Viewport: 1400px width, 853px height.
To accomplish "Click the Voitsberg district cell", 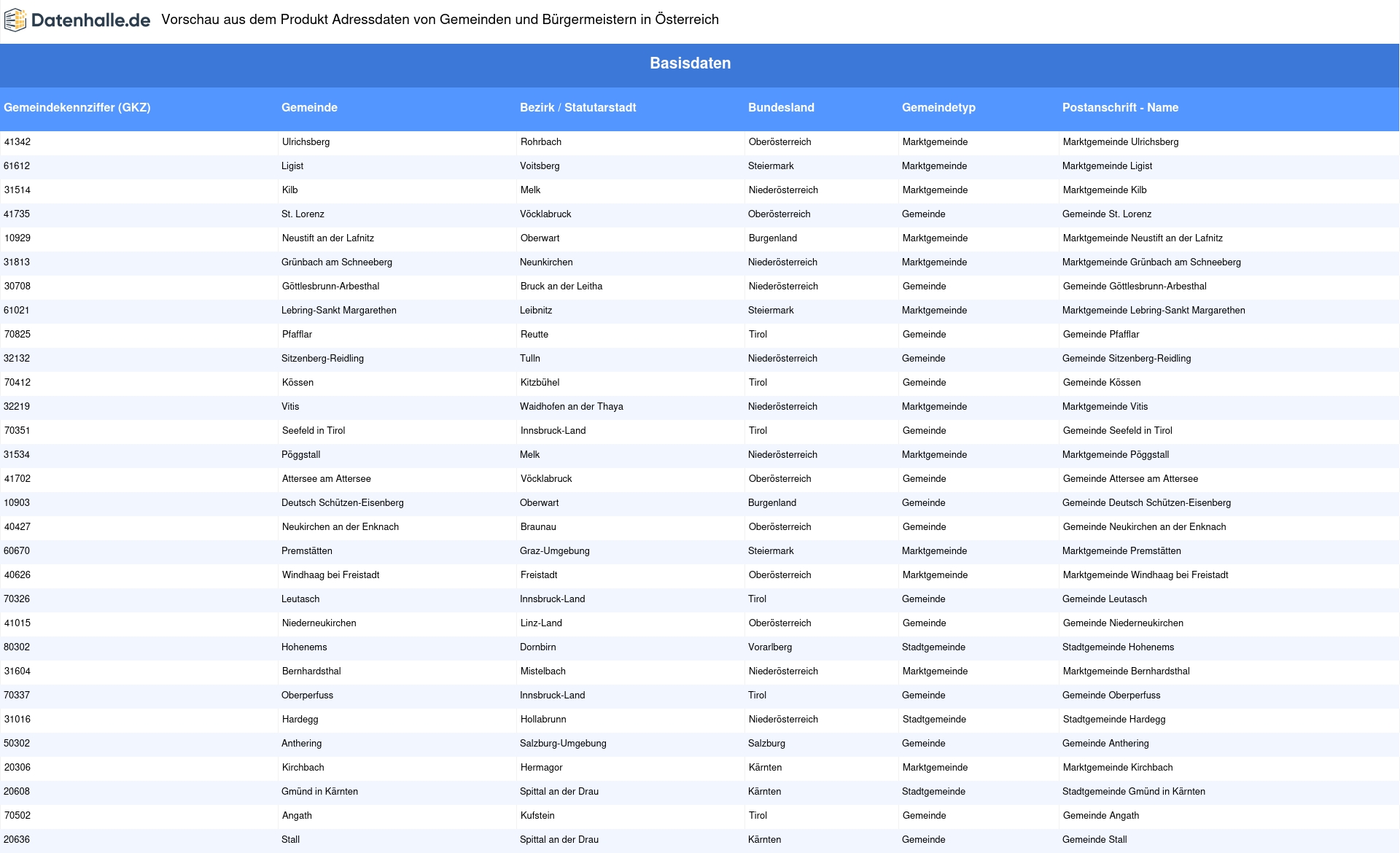I will 631,166.
